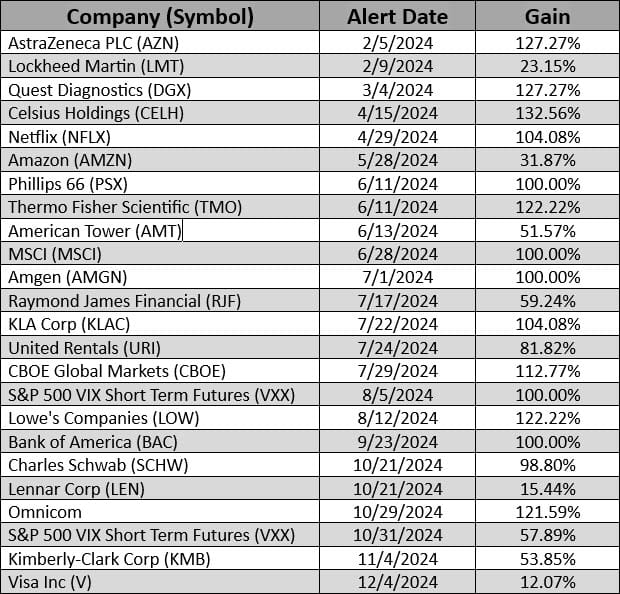Select the 6/28/2024 date for MSCI

pyautogui.click(x=397, y=253)
